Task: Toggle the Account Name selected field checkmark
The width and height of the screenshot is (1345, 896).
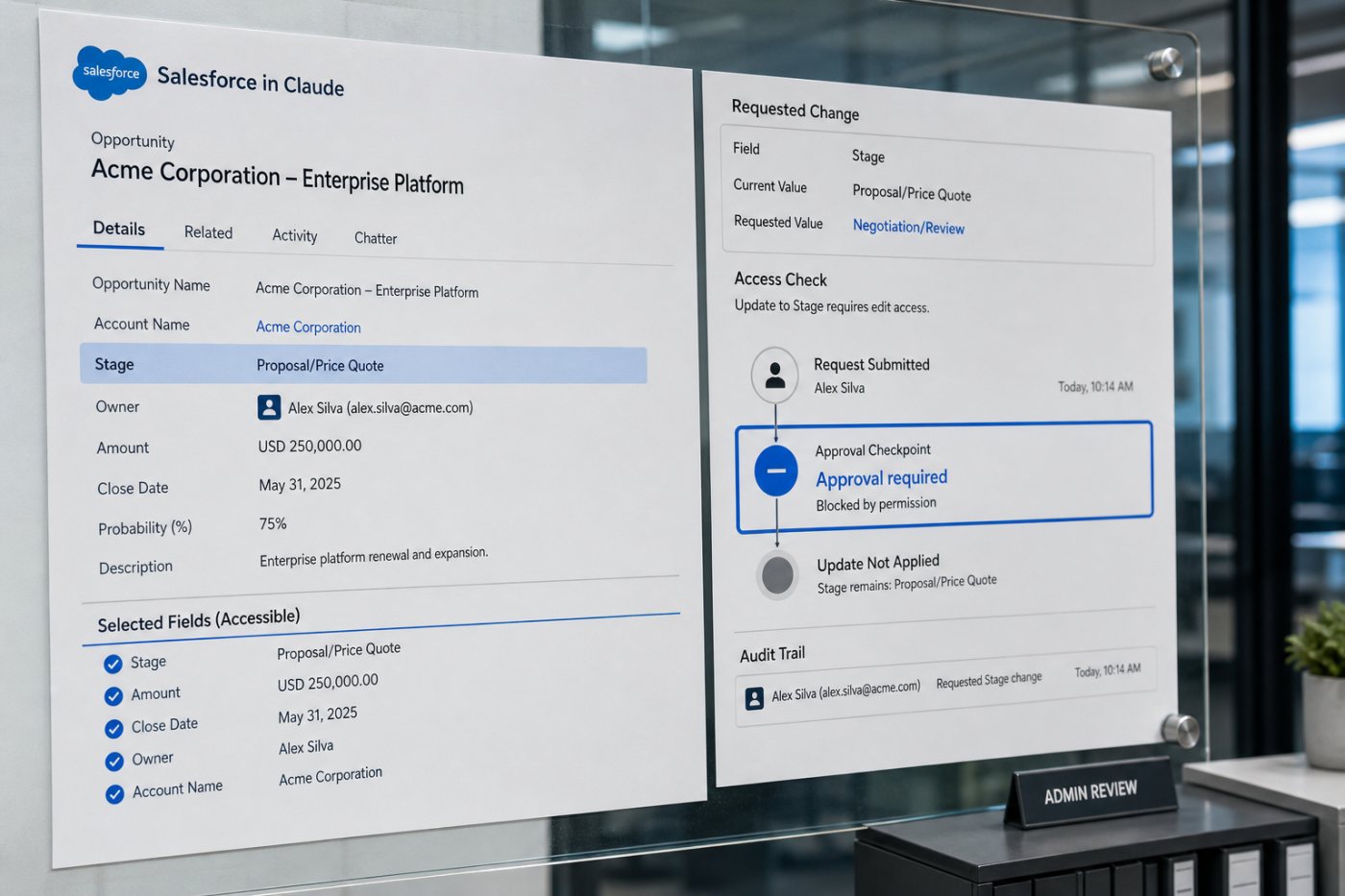Action: pos(114,794)
